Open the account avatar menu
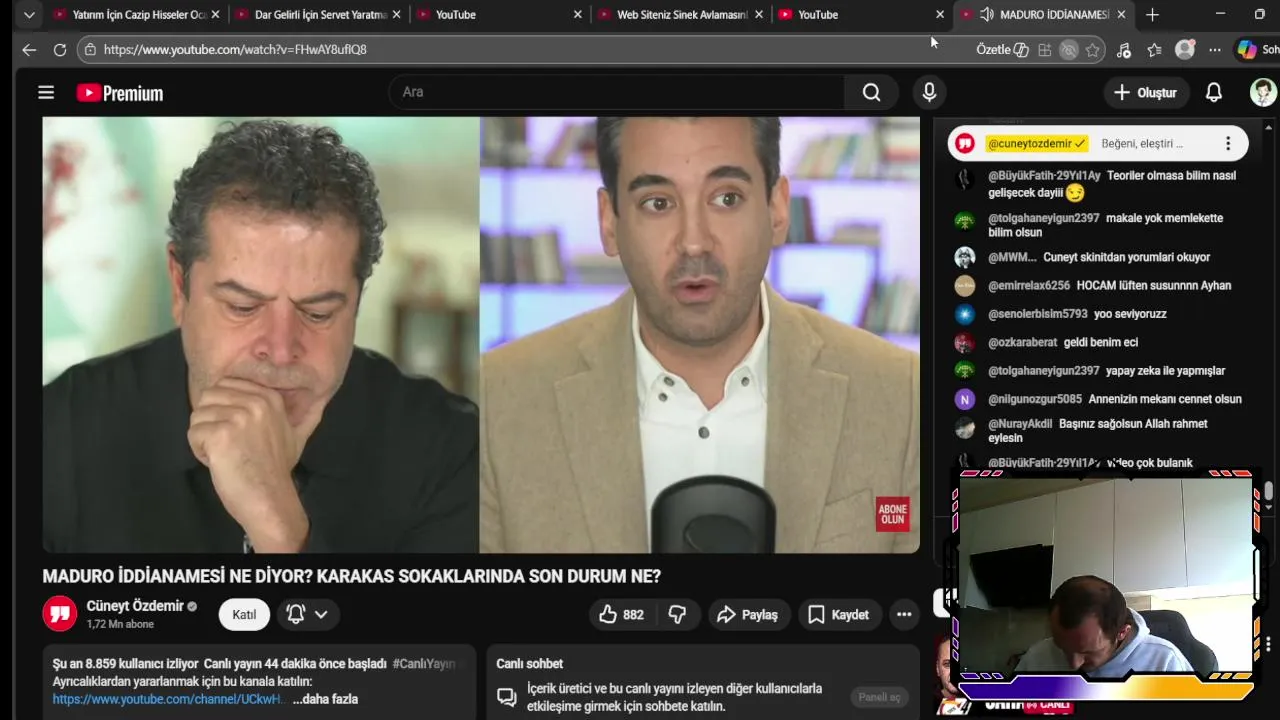The image size is (1280, 720). [x=1263, y=92]
